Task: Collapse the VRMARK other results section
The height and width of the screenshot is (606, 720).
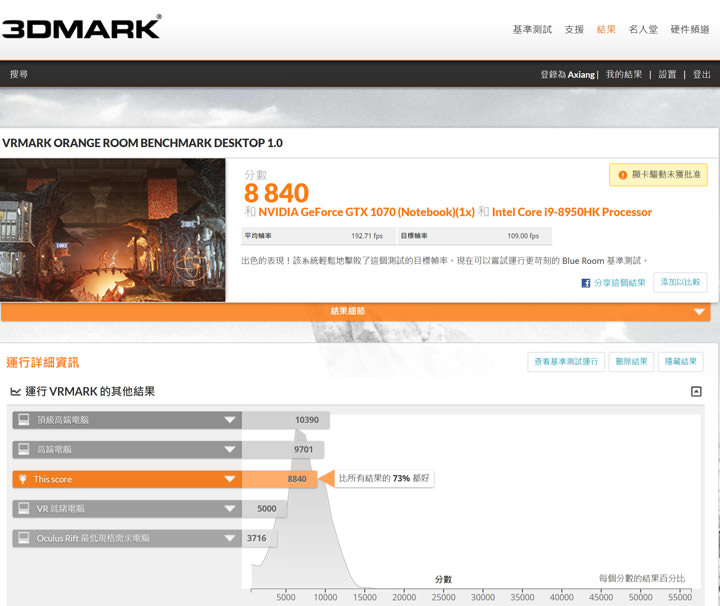Action: pyautogui.click(x=696, y=392)
